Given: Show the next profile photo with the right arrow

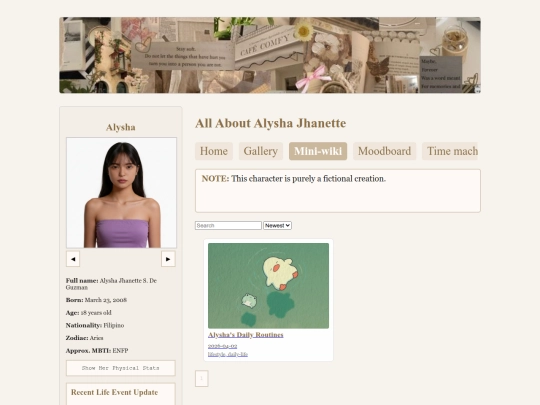Looking at the screenshot, I should (168, 259).
